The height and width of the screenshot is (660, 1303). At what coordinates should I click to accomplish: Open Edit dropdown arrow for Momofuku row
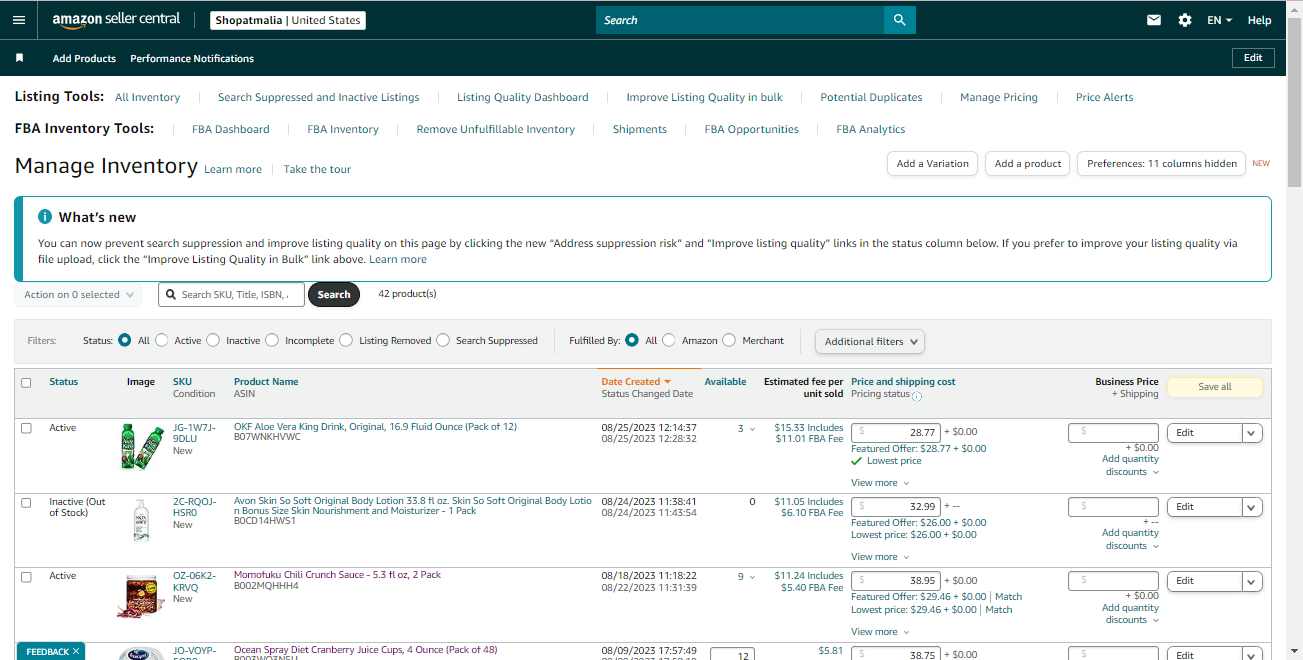tap(1252, 581)
